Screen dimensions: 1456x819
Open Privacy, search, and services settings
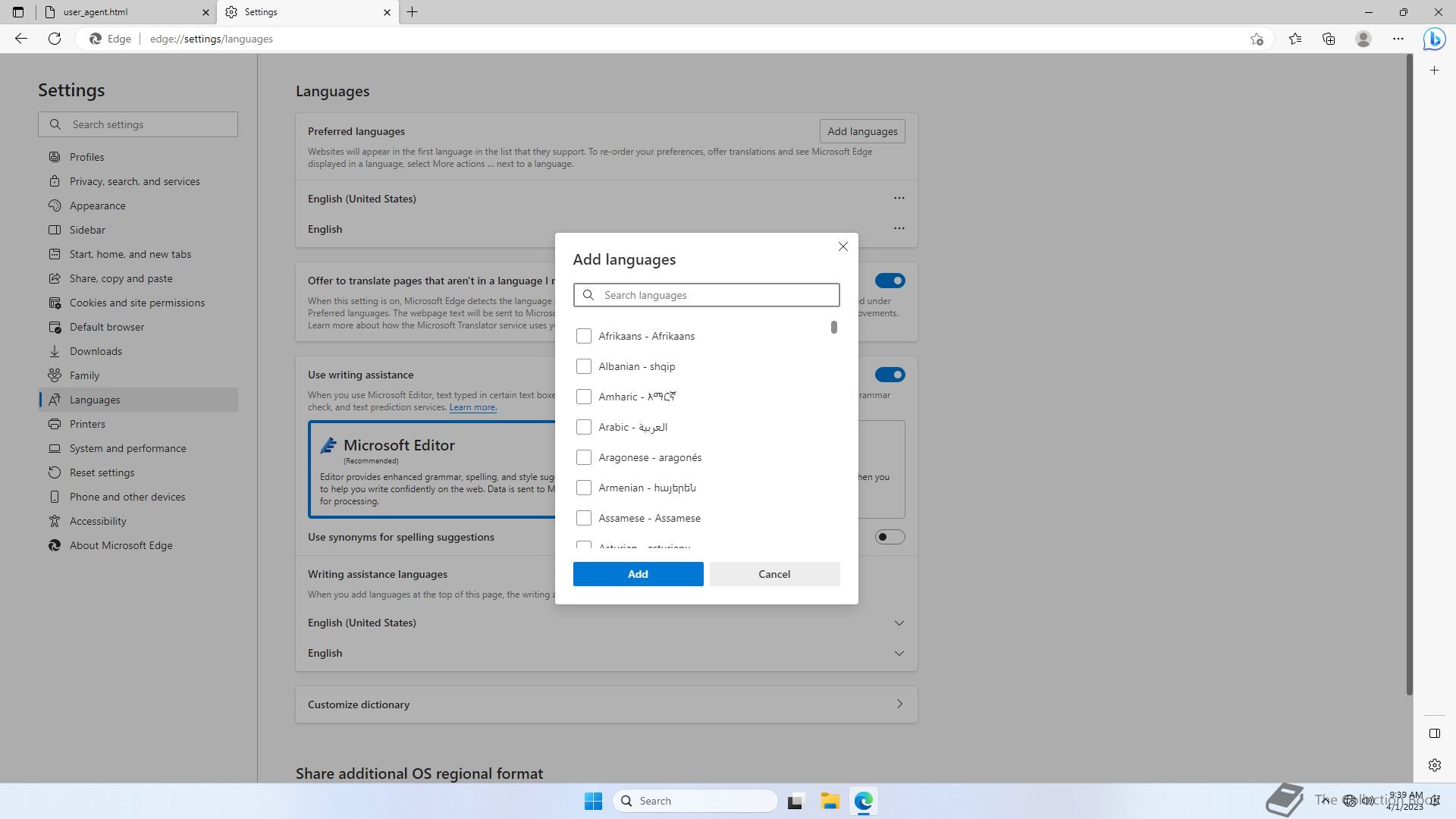134,181
